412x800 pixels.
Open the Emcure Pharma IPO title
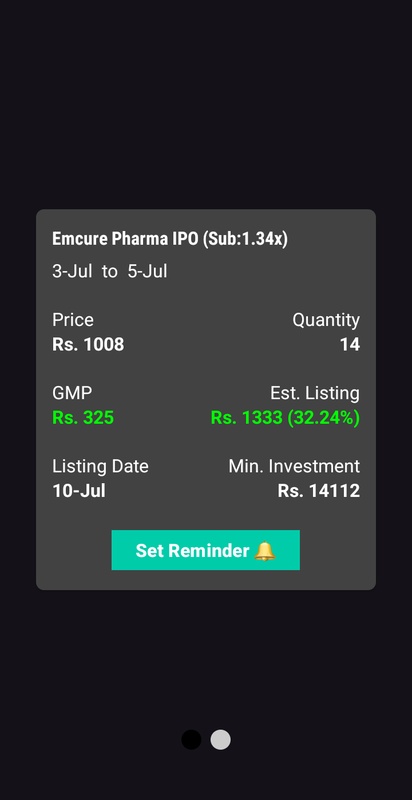[x=125, y=239]
